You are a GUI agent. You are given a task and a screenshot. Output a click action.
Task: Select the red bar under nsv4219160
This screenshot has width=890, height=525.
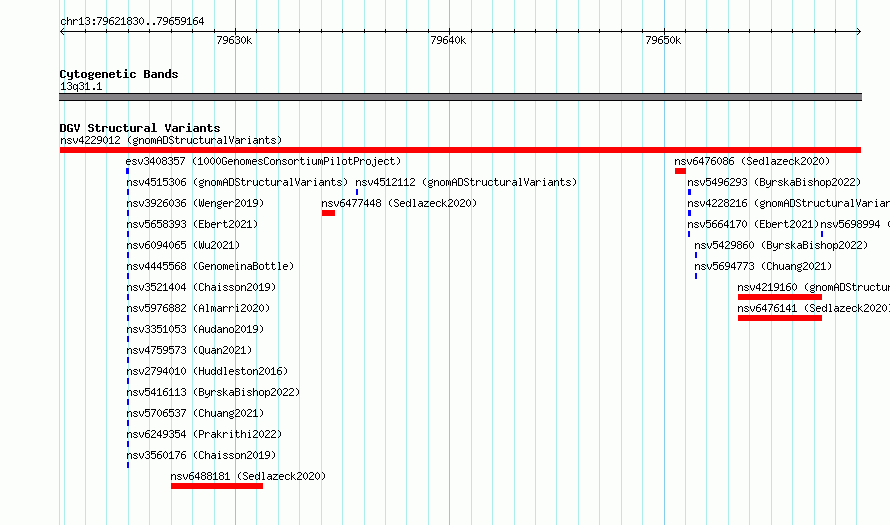point(780,297)
